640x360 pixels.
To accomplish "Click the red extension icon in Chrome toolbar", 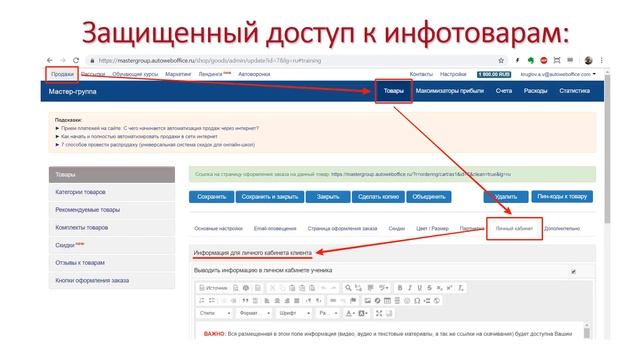I will (544, 60).
